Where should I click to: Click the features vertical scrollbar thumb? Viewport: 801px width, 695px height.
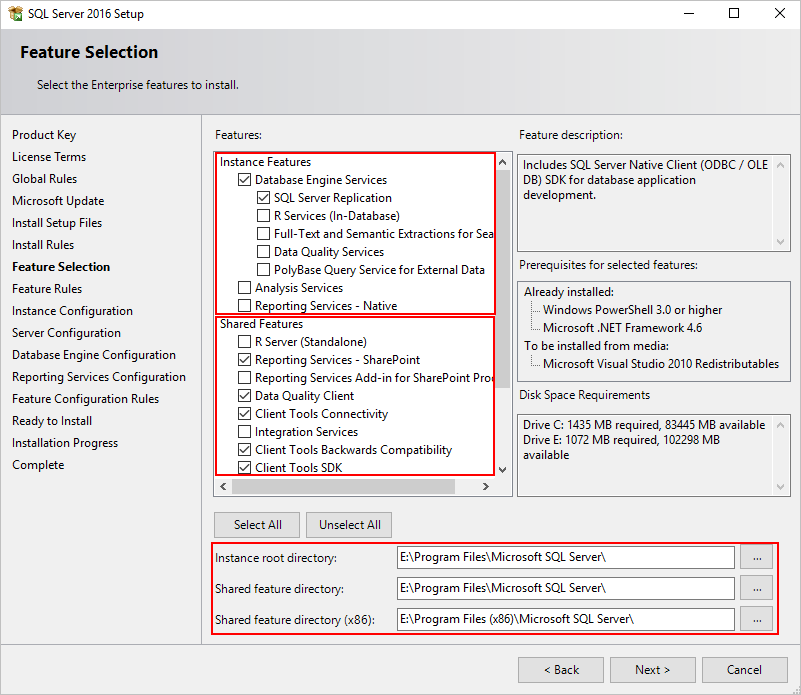point(503,279)
